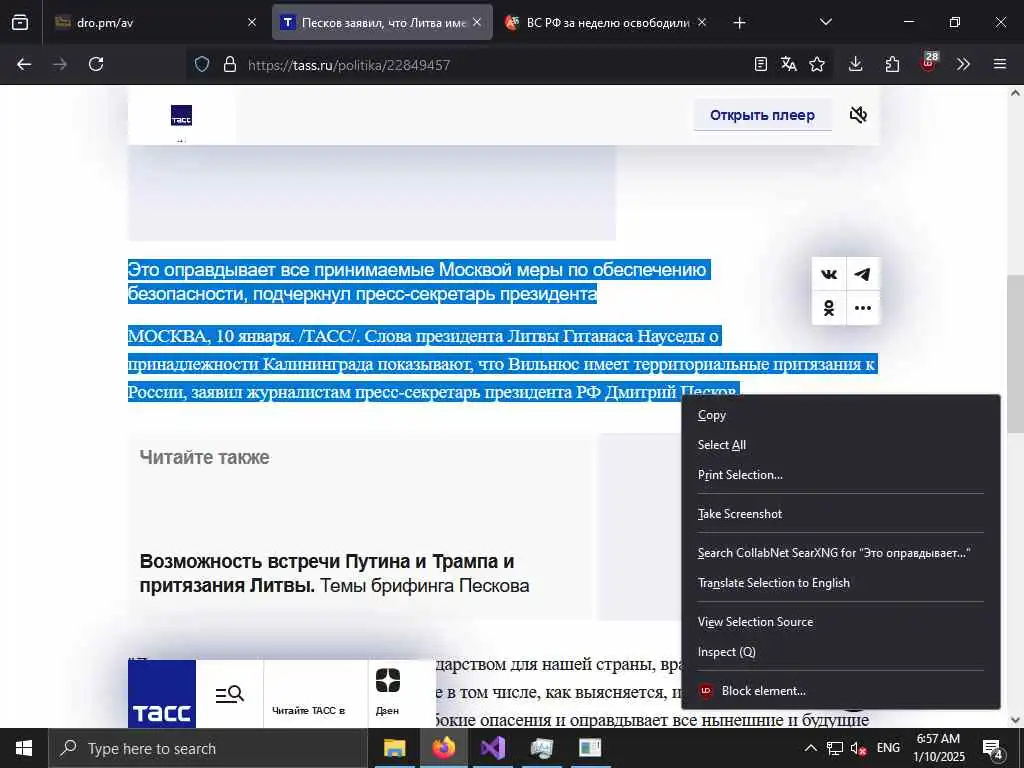Open the translate page icon
The image size is (1024, 768).
pyautogui.click(x=789, y=64)
